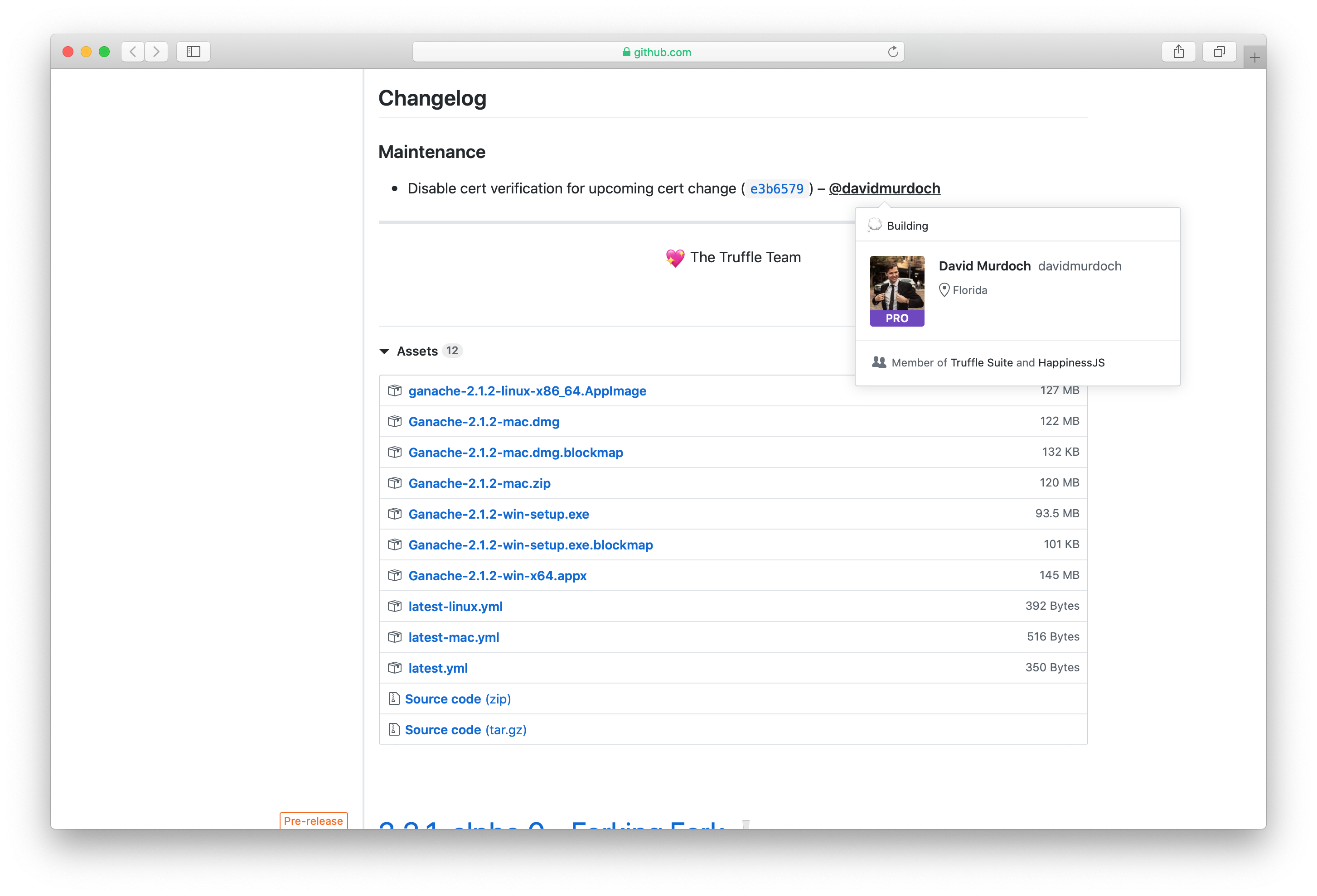Download ganache-2.1.2-linux-x86_64.AppImage

[x=527, y=391]
